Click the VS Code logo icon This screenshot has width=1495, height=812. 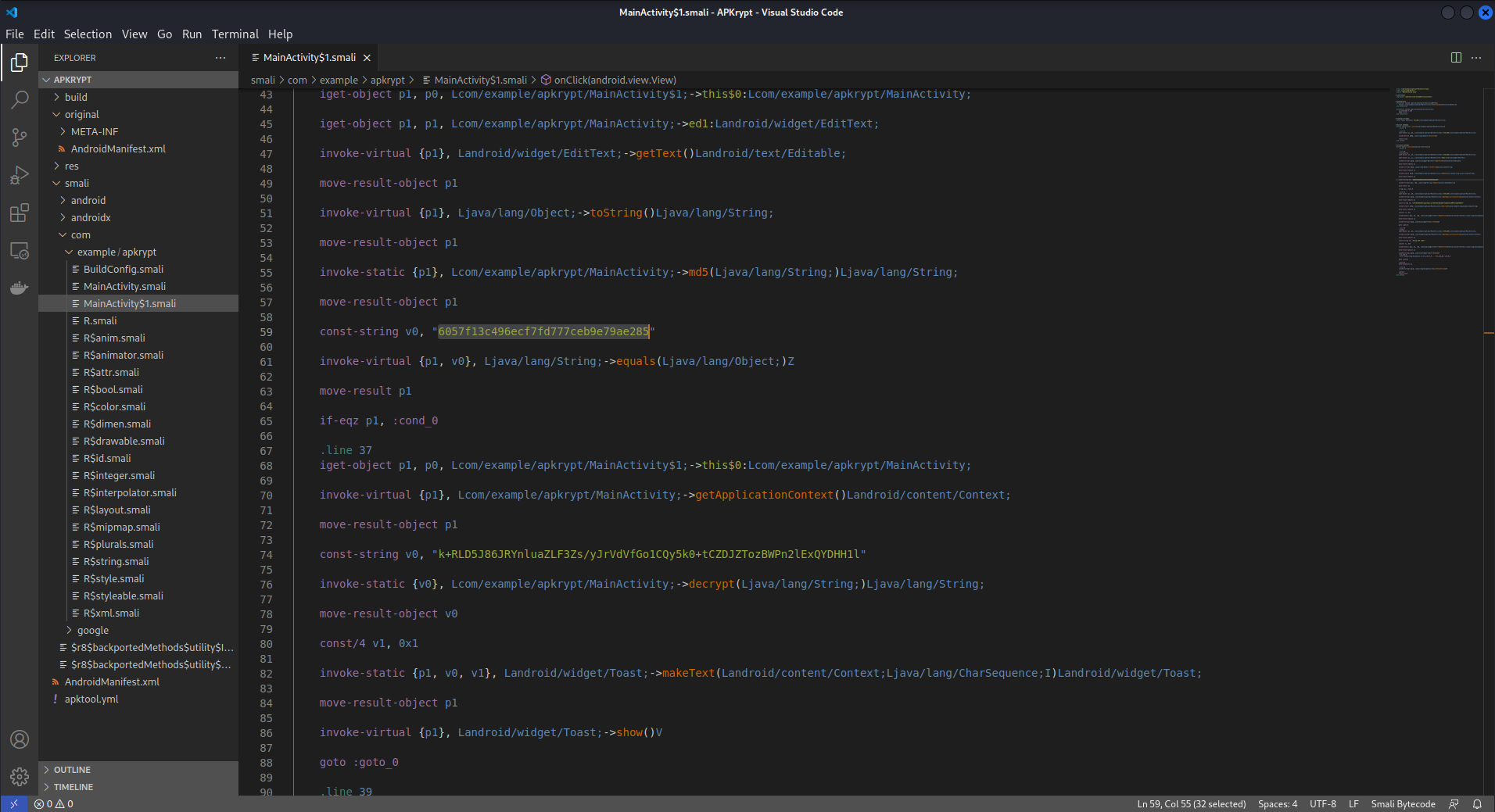[12, 12]
